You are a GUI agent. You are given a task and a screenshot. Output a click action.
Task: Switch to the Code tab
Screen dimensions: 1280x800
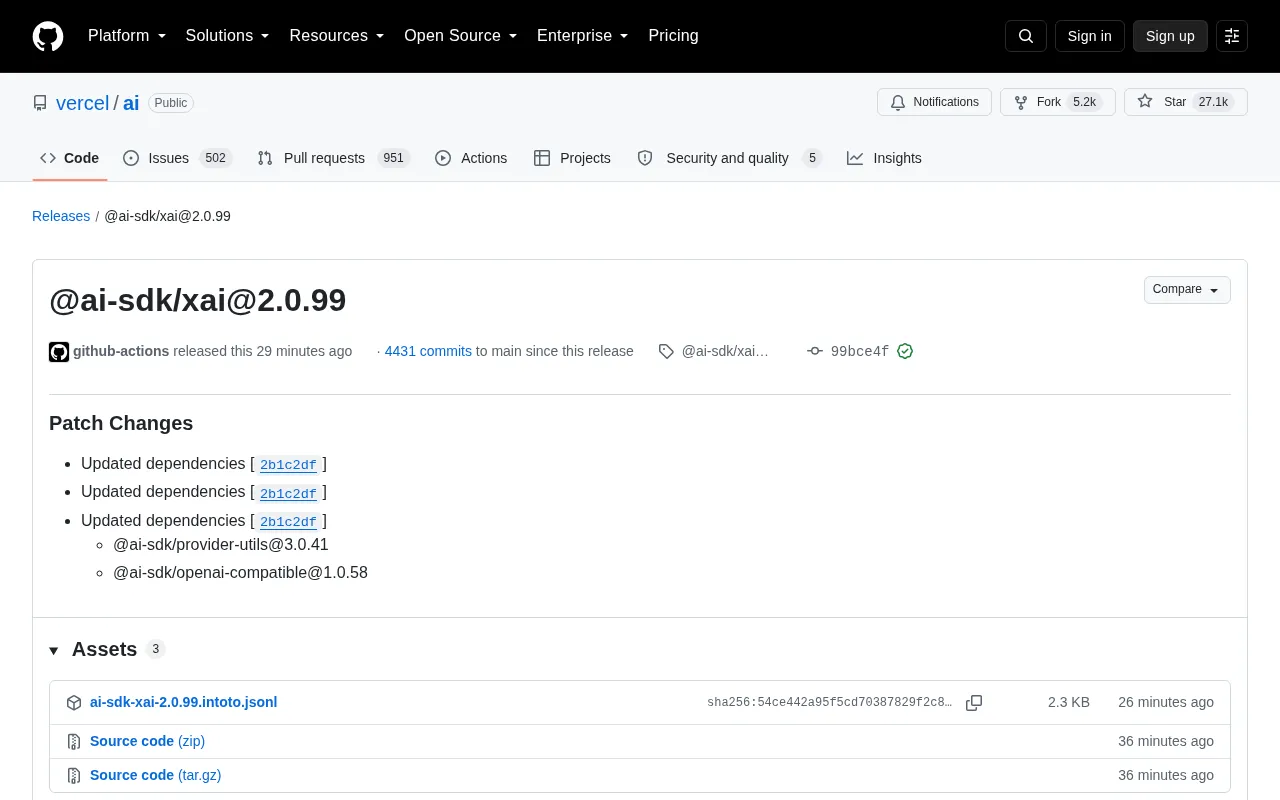point(70,158)
